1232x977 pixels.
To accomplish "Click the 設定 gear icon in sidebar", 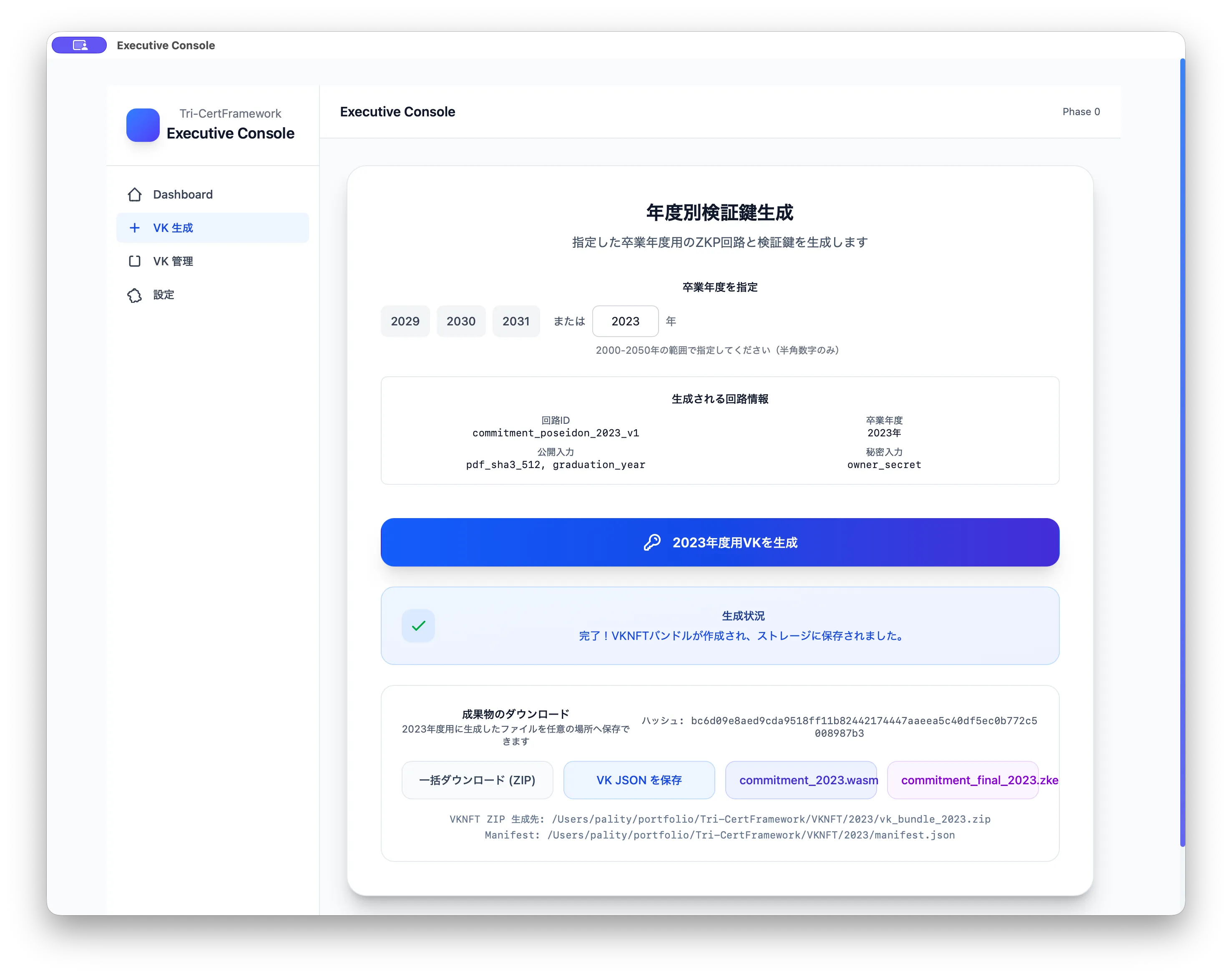I will [134, 295].
